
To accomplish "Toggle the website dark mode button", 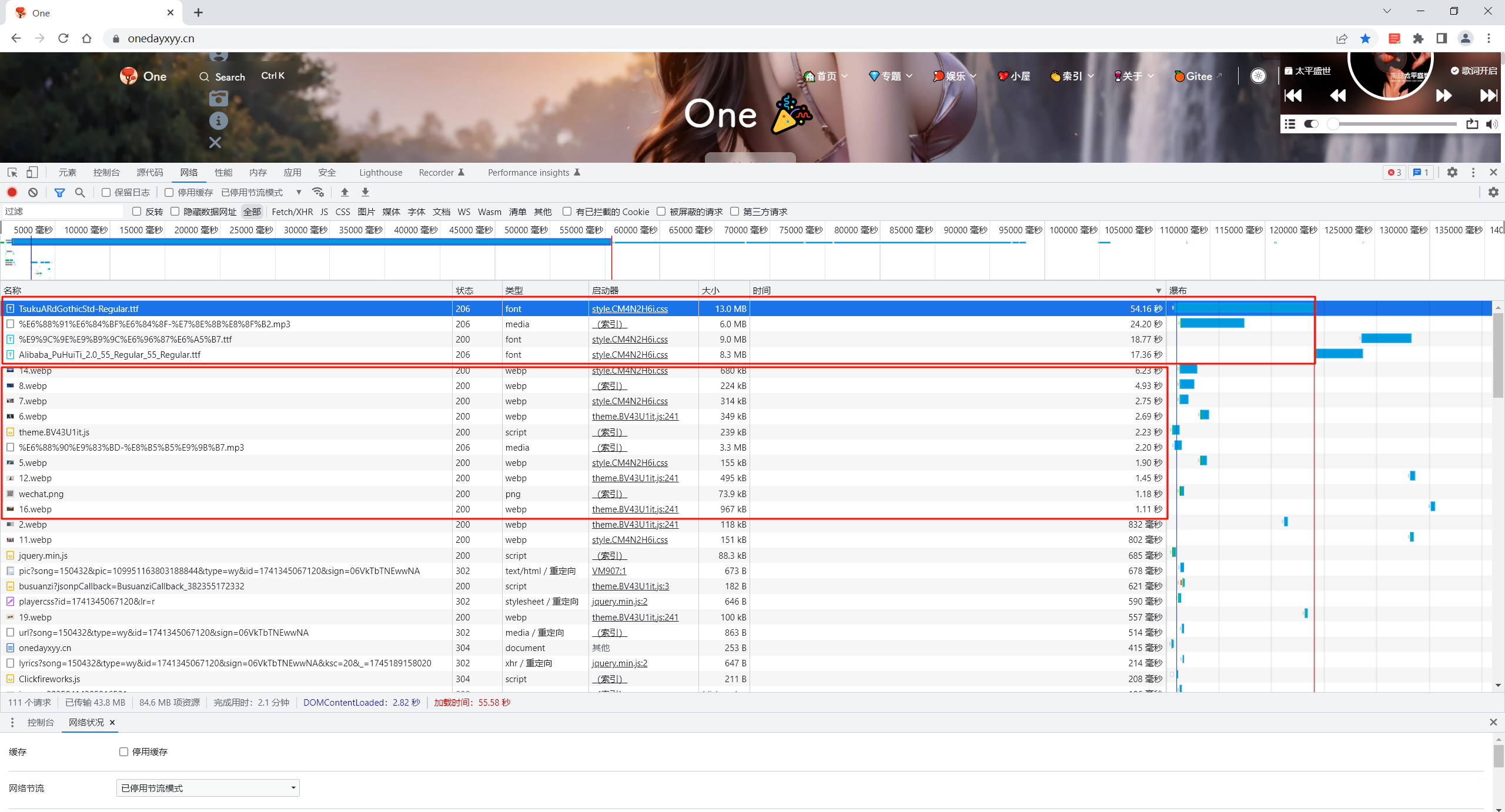I will pos(1258,76).
